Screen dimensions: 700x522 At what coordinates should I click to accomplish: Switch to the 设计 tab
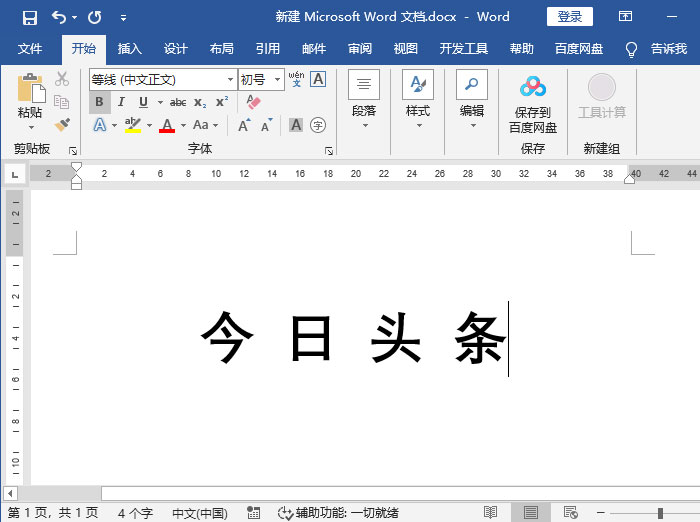(175, 49)
